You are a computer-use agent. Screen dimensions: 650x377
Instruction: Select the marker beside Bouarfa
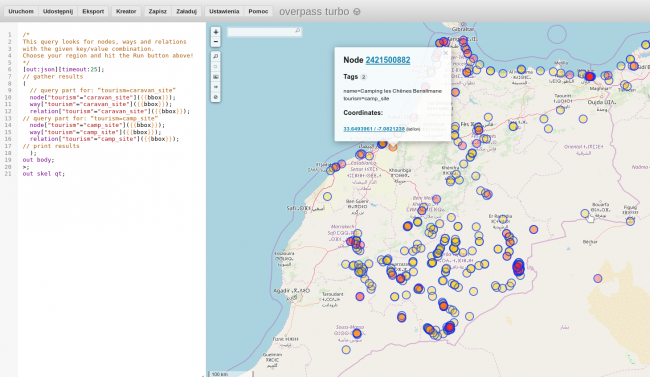click(x=585, y=213)
